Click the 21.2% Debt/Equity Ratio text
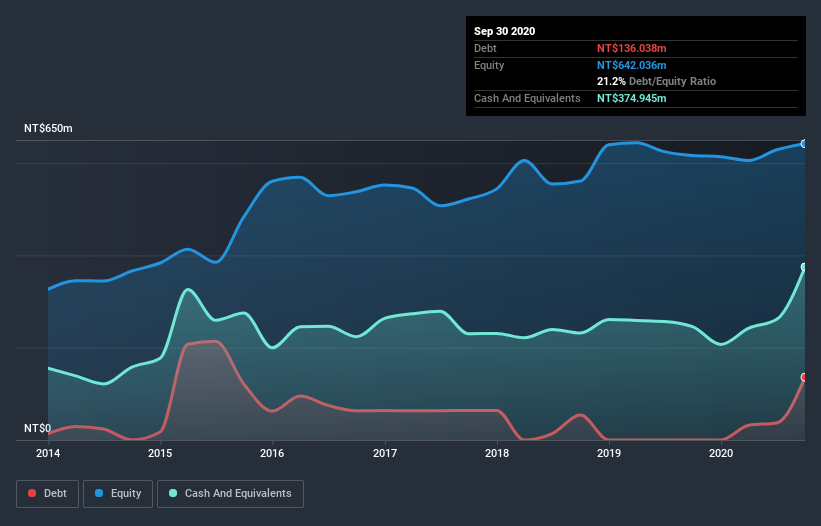The image size is (821, 526). coord(656,82)
